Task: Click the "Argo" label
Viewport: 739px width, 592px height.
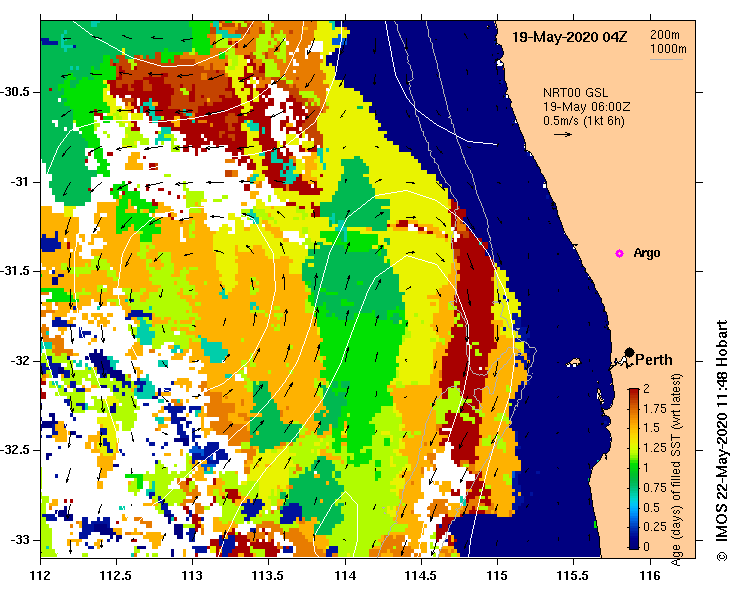Action: click(x=647, y=253)
